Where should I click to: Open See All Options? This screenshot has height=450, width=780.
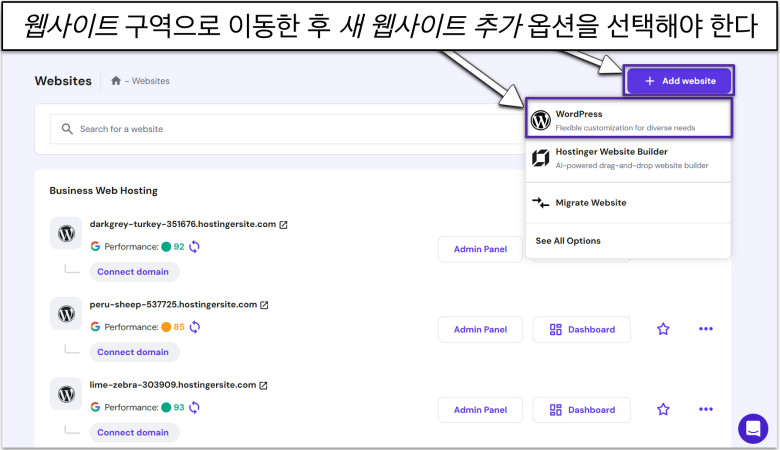point(568,241)
